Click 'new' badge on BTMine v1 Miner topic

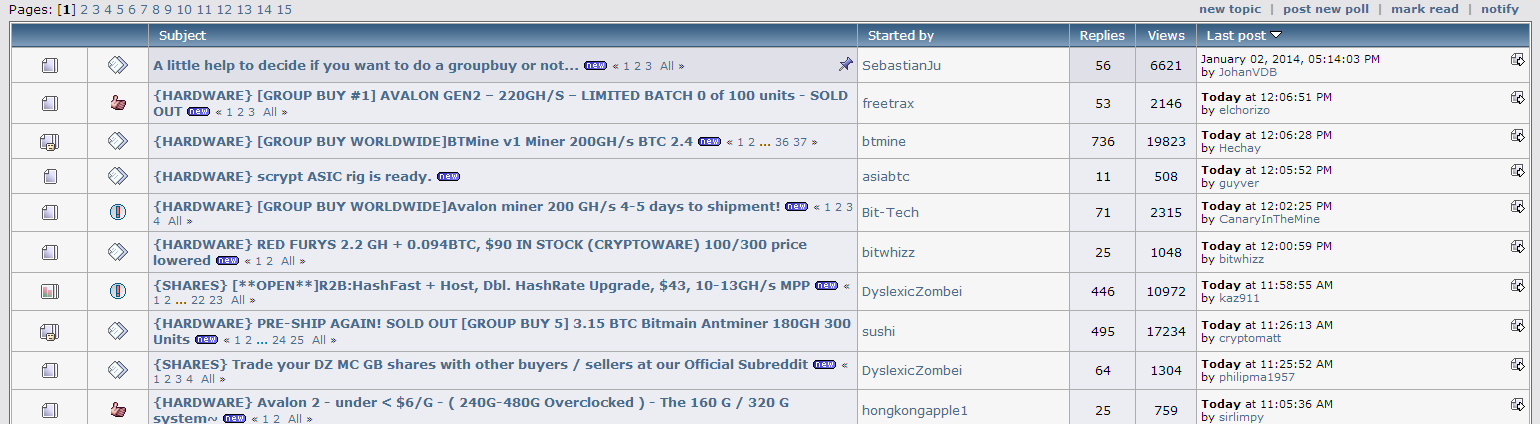[710, 142]
